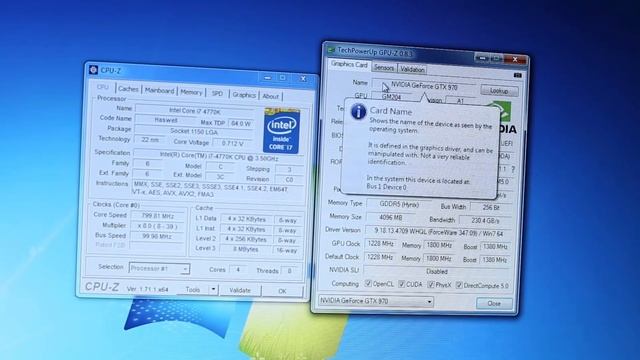
Task: Open the About tab in CPU-Z
Action: (270, 96)
